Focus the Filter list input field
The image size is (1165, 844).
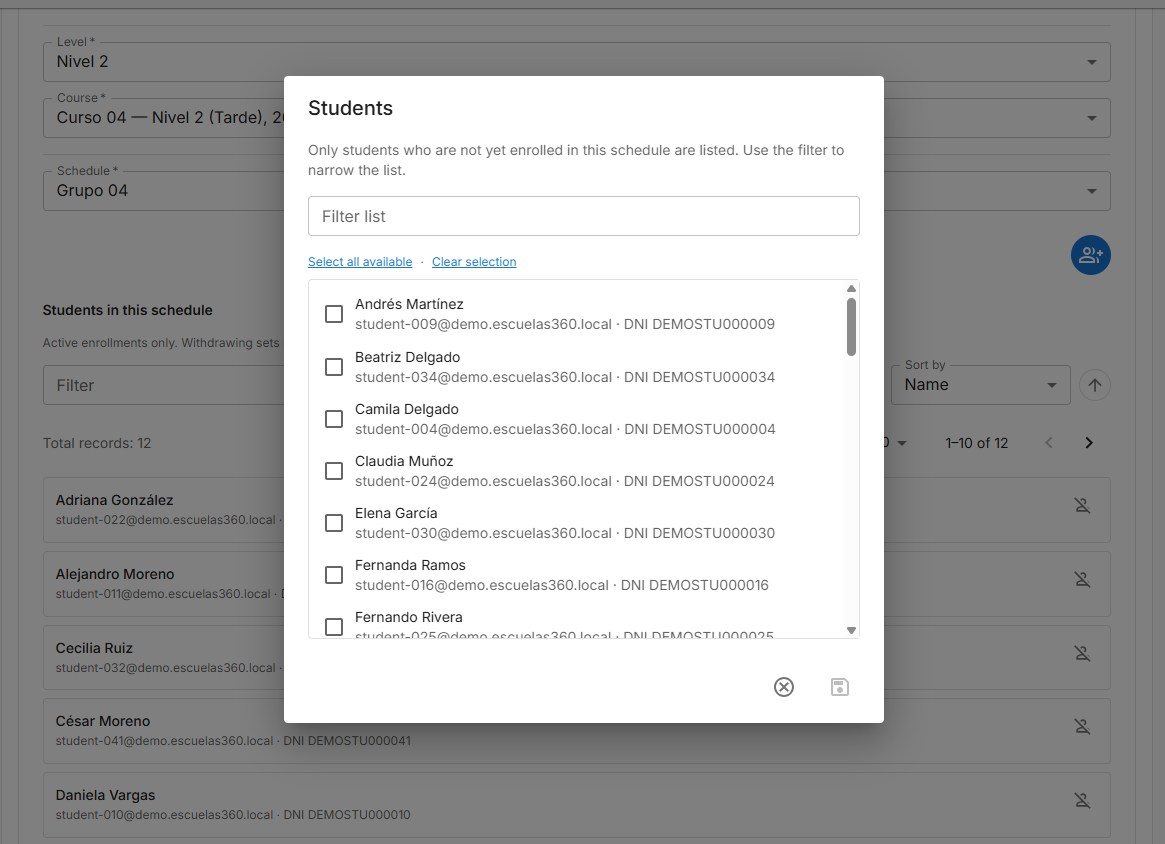coord(584,216)
